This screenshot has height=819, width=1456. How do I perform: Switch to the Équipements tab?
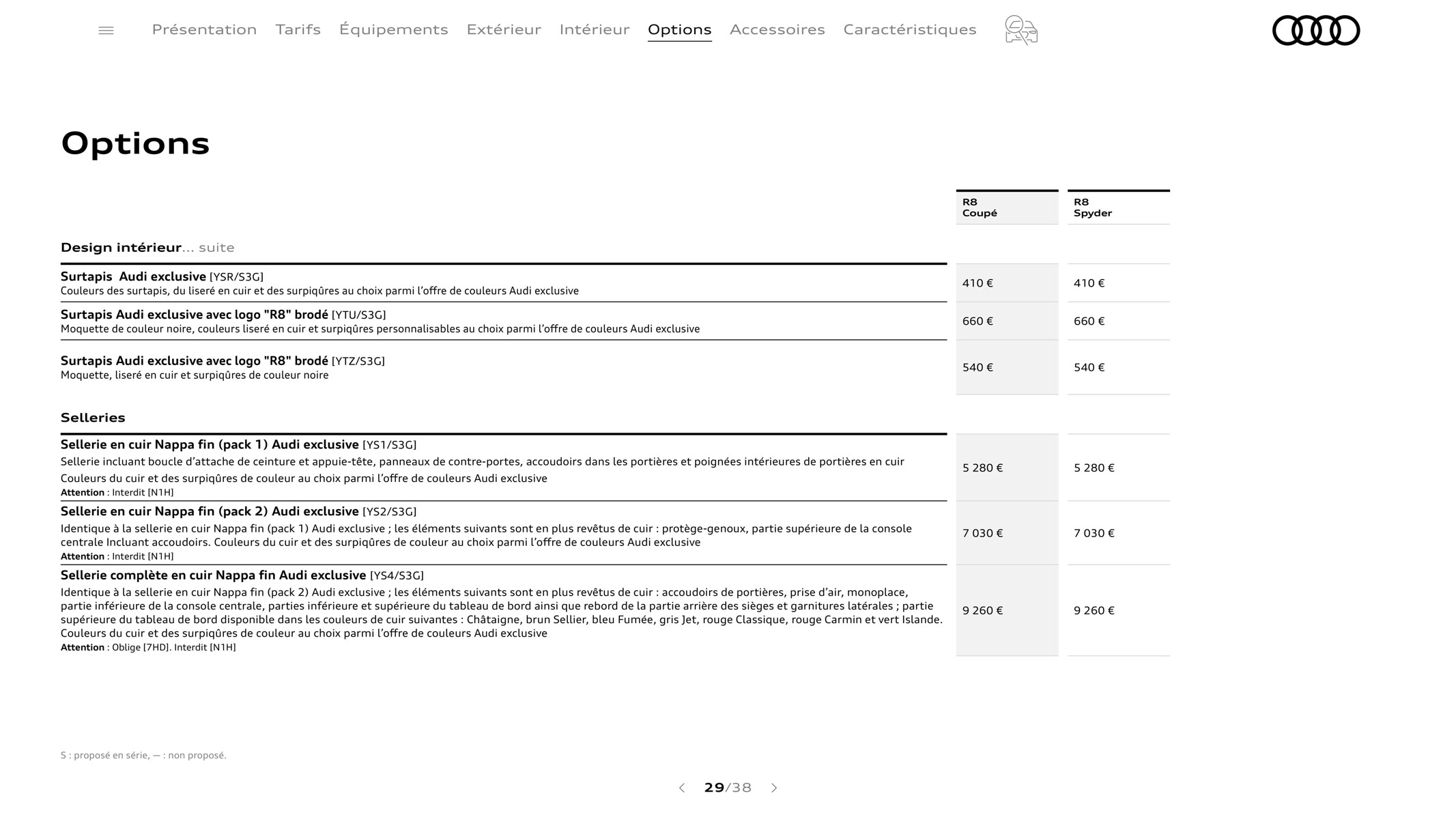pos(393,29)
